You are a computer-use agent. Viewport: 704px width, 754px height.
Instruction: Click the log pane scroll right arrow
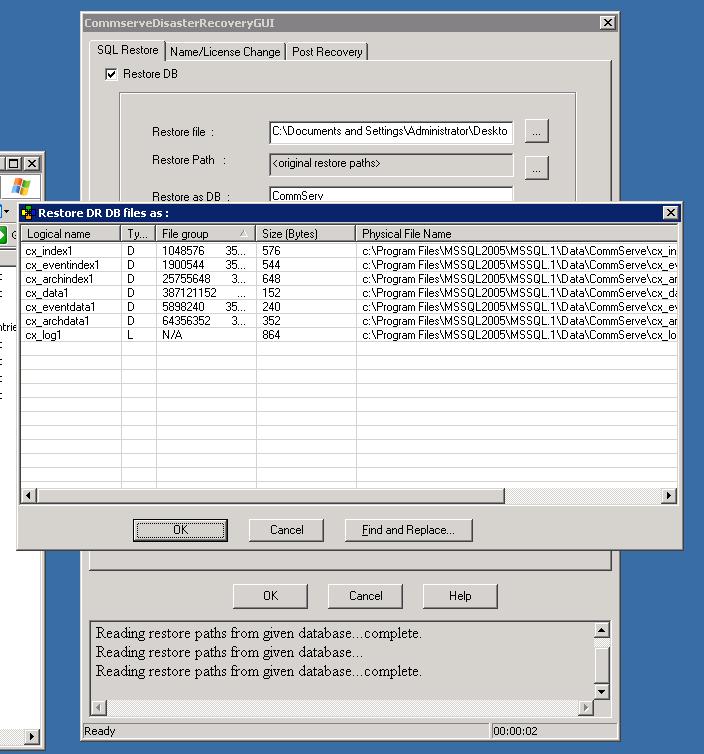tap(586, 707)
